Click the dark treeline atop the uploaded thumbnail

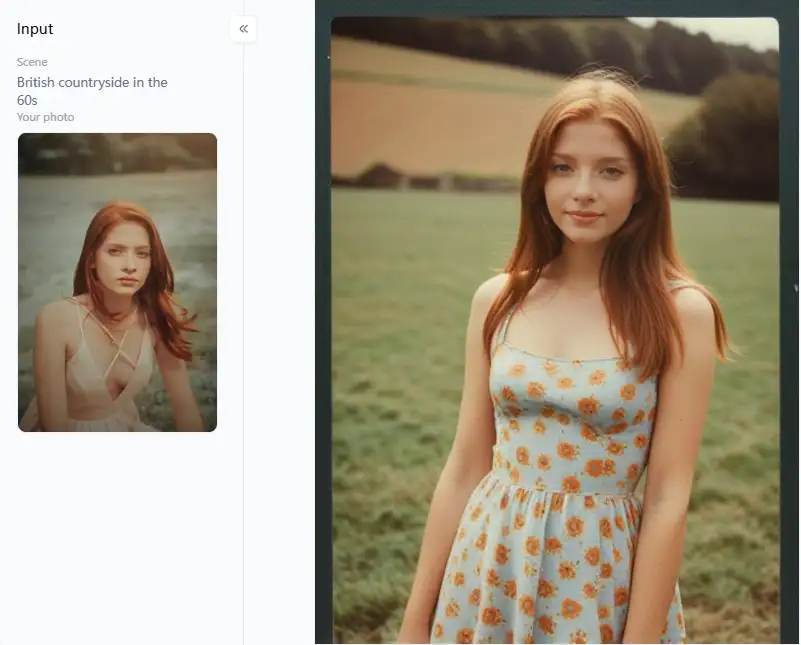pyautogui.click(x=117, y=152)
